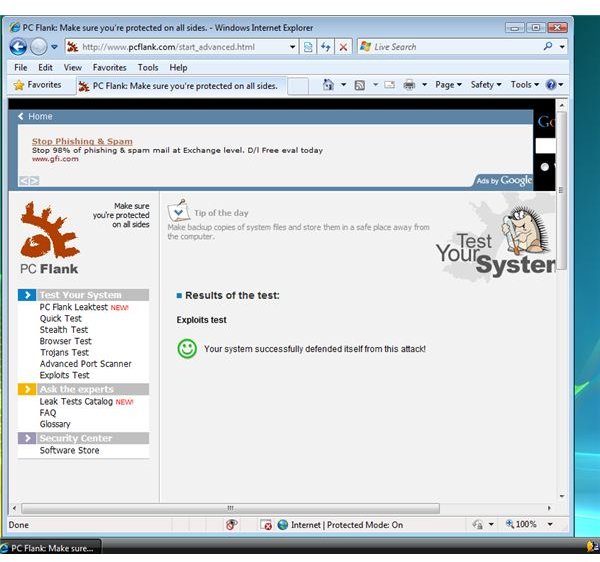Image resolution: width=600 pixels, height=562 pixels.
Task: Open the Help menu
Action: coord(178,67)
